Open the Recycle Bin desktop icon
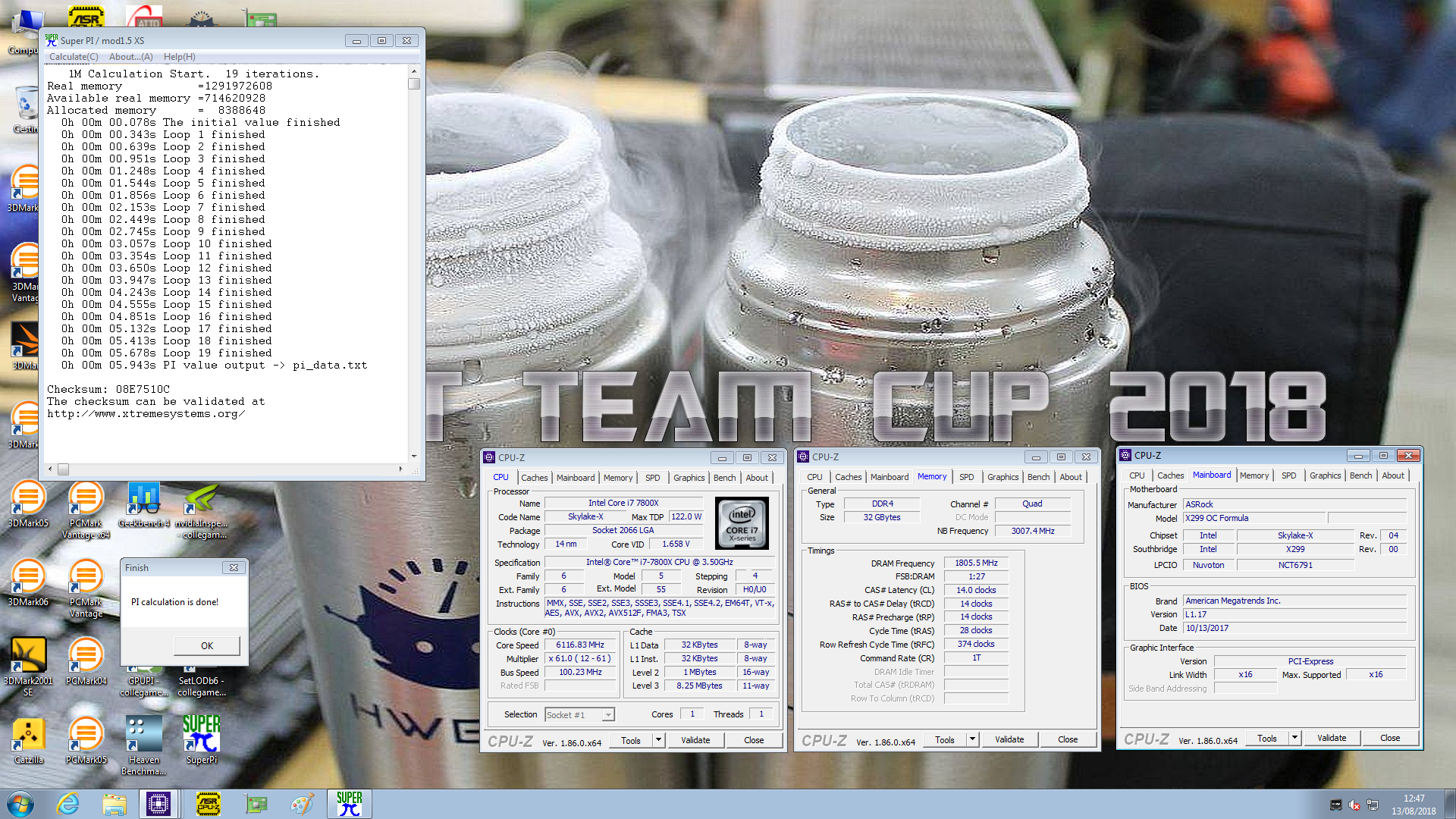1456x819 pixels. (x=26, y=110)
